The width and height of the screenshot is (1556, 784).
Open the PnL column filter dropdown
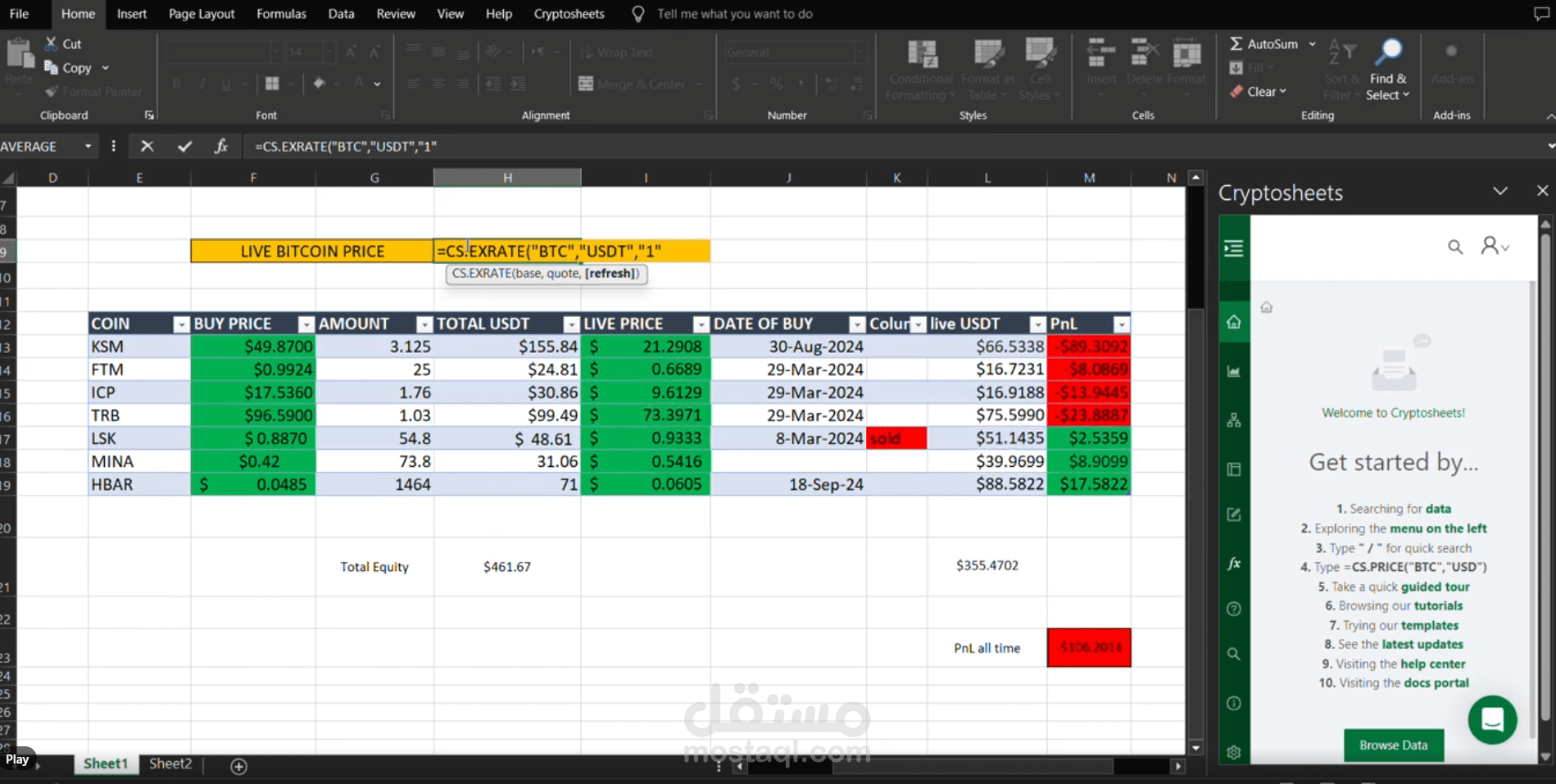tap(1121, 324)
